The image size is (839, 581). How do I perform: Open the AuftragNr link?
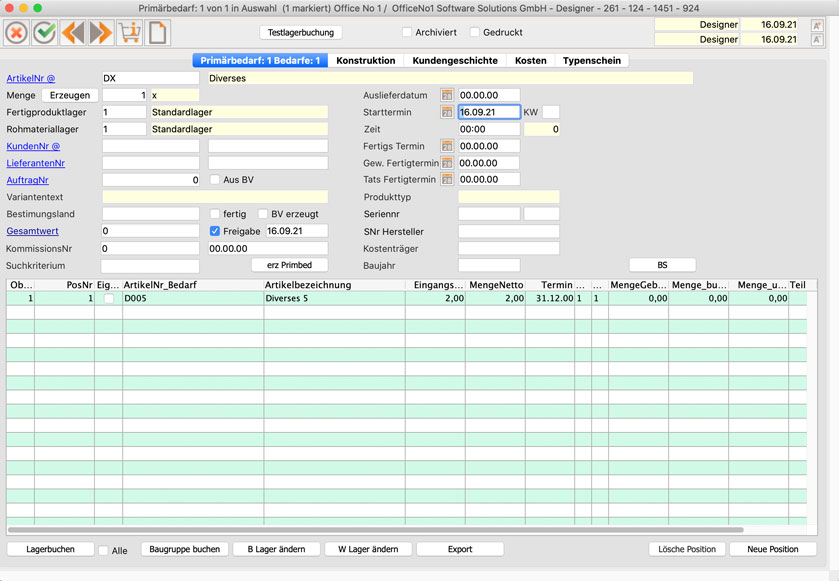pos(27,180)
